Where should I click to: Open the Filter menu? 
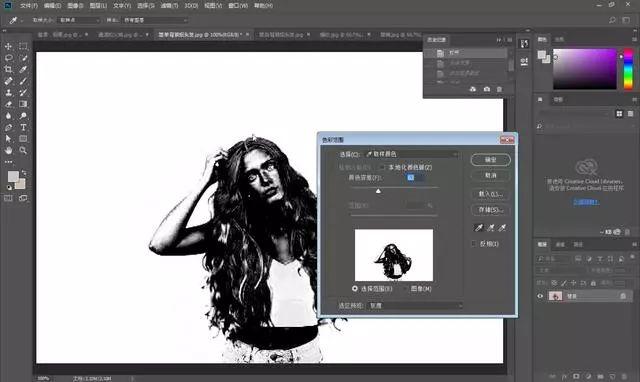click(x=169, y=6)
